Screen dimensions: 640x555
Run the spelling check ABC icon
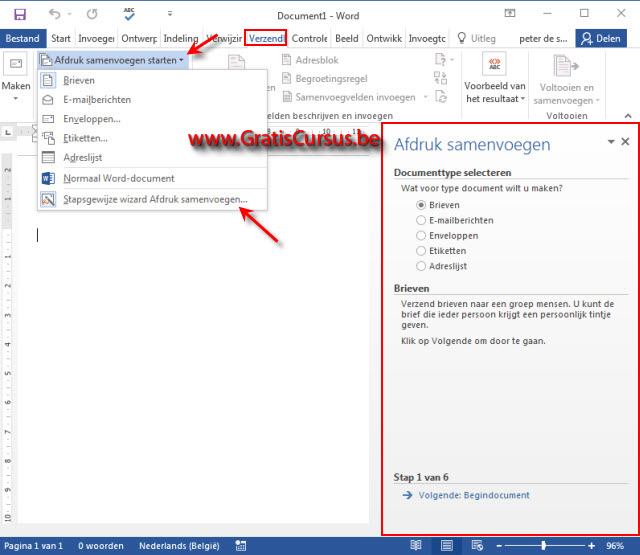coord(129,14)
